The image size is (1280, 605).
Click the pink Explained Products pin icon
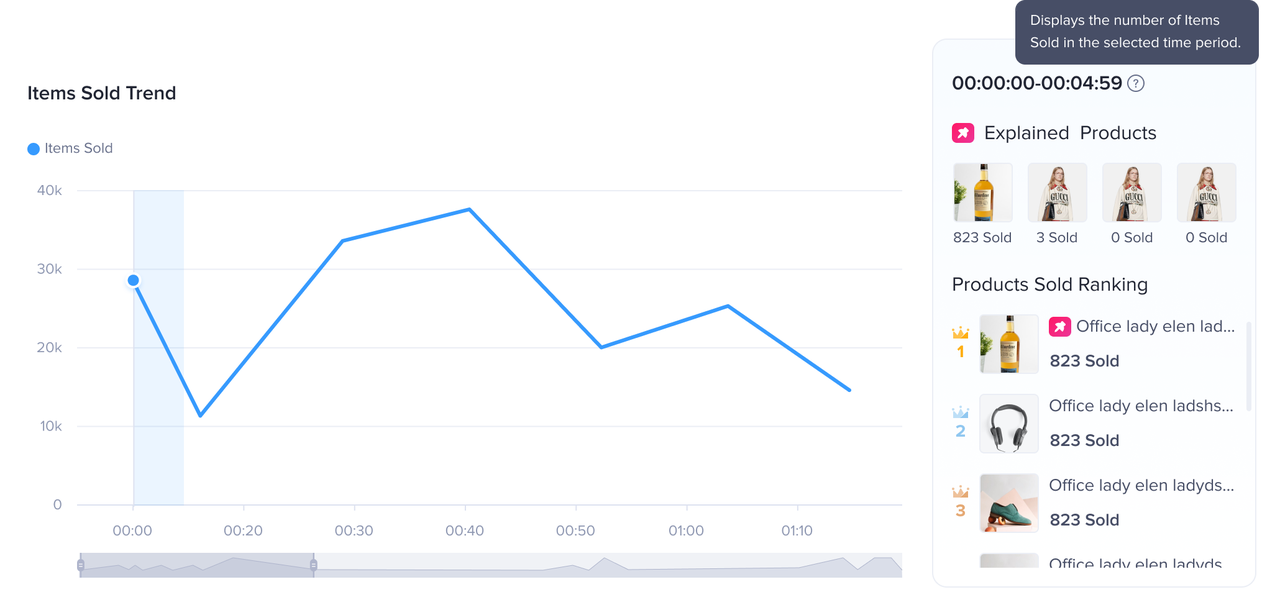(962, 133)
